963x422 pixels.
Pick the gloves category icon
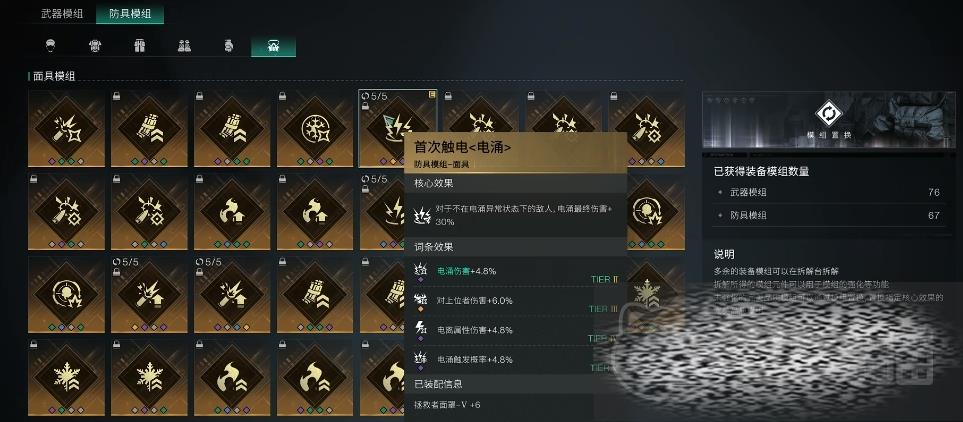[228, 45]
